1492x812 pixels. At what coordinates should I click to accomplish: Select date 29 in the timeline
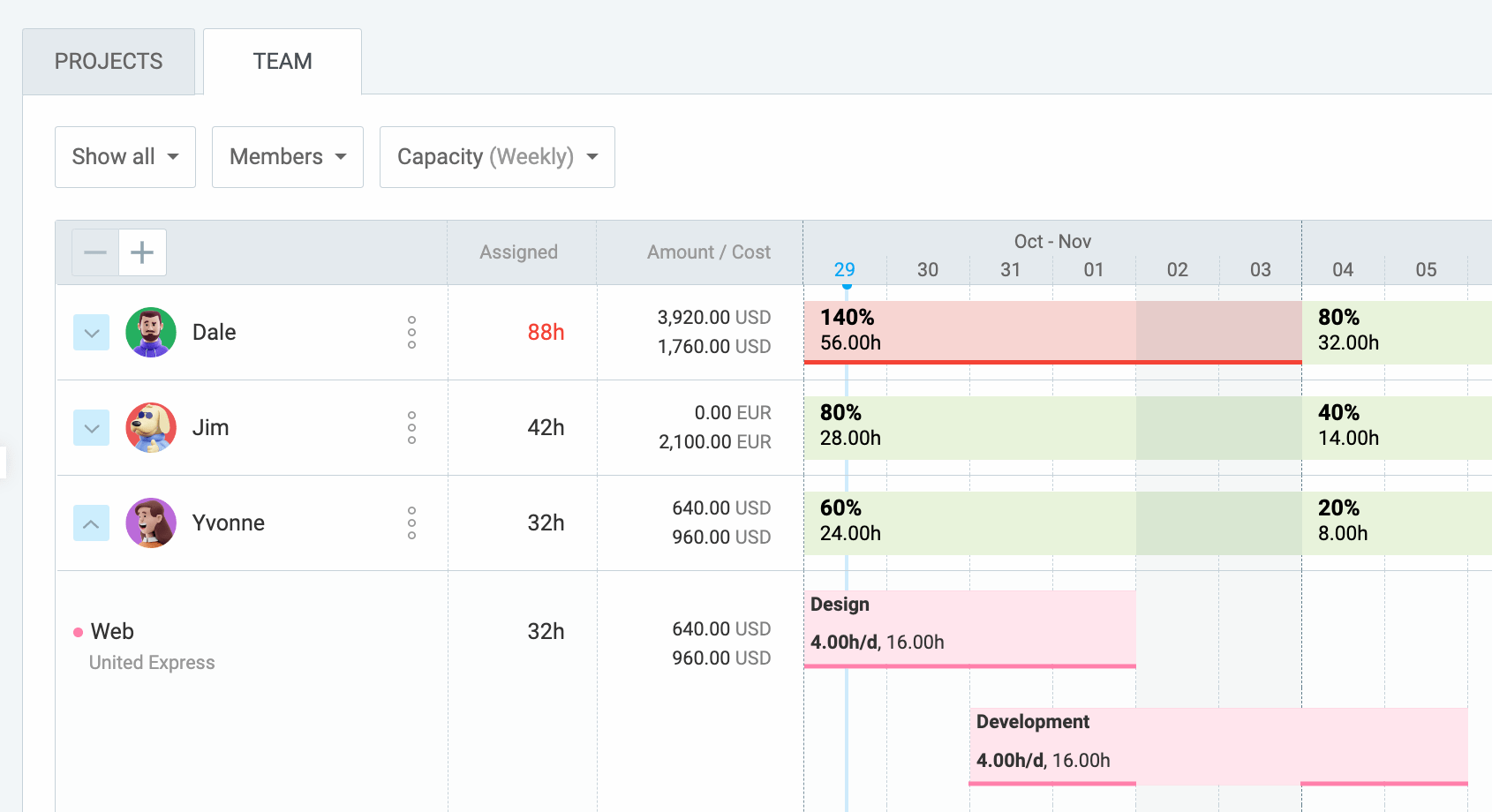(845, 270)
